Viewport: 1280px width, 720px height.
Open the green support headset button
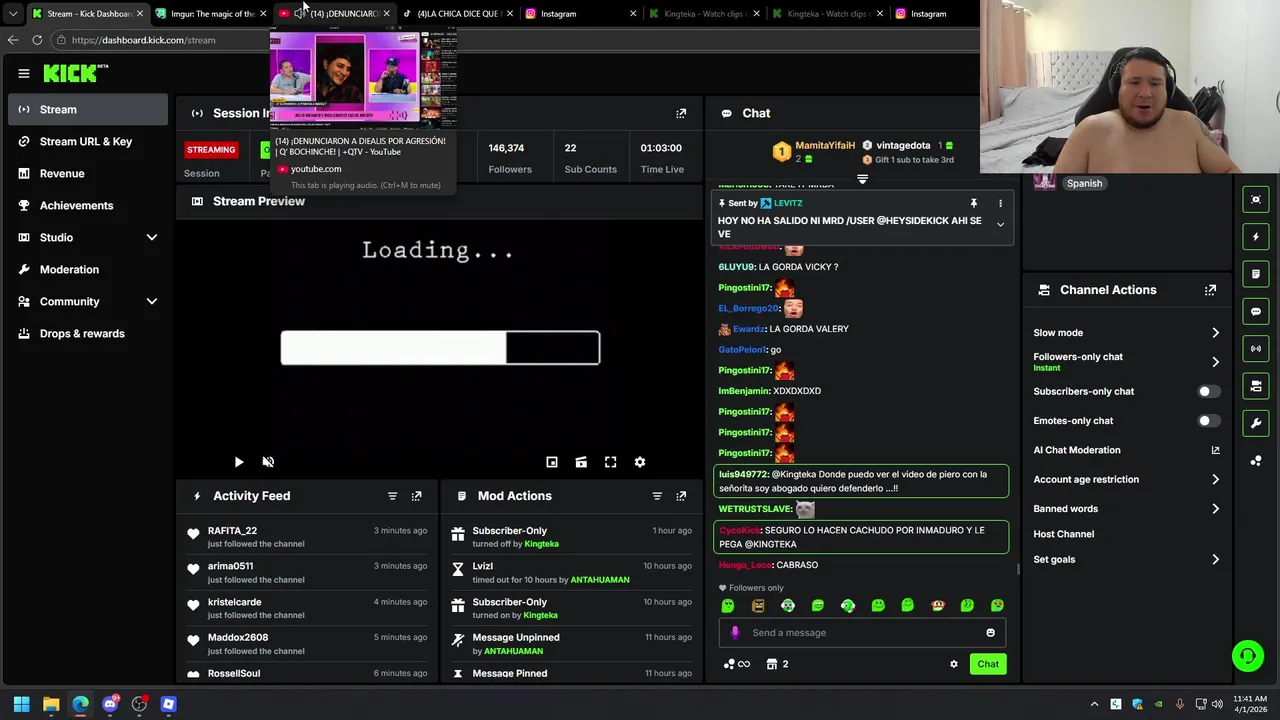[1248, 656]
